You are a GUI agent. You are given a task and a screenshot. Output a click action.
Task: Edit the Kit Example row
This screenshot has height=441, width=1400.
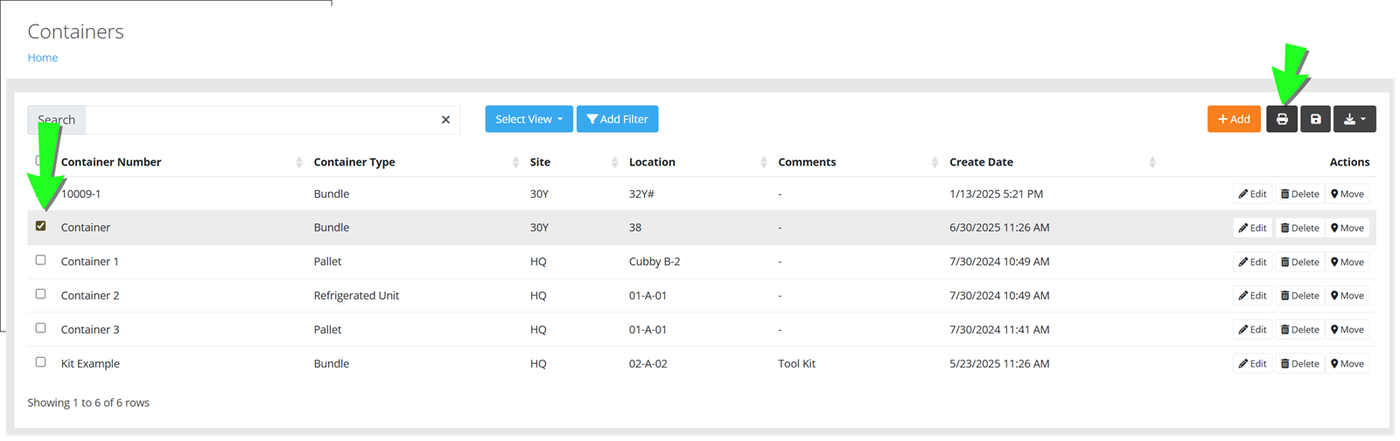point(1252,364)
